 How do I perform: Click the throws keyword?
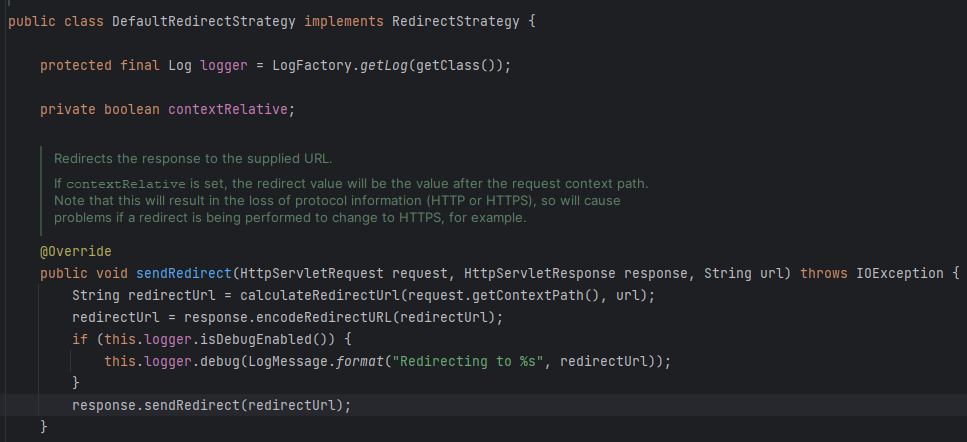(x=825, y=273)
